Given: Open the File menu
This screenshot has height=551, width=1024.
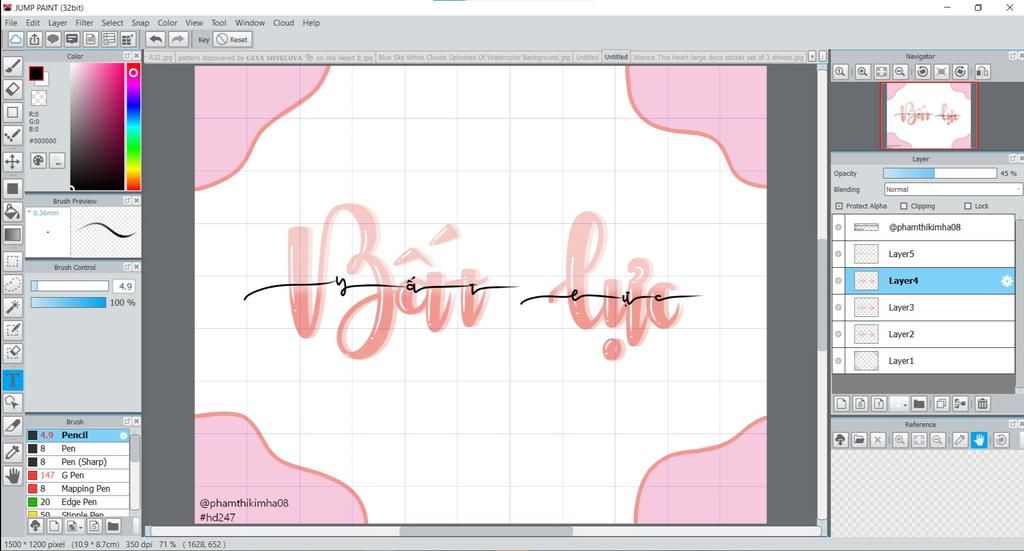Looking at the screenshot, I should (11, 22).
